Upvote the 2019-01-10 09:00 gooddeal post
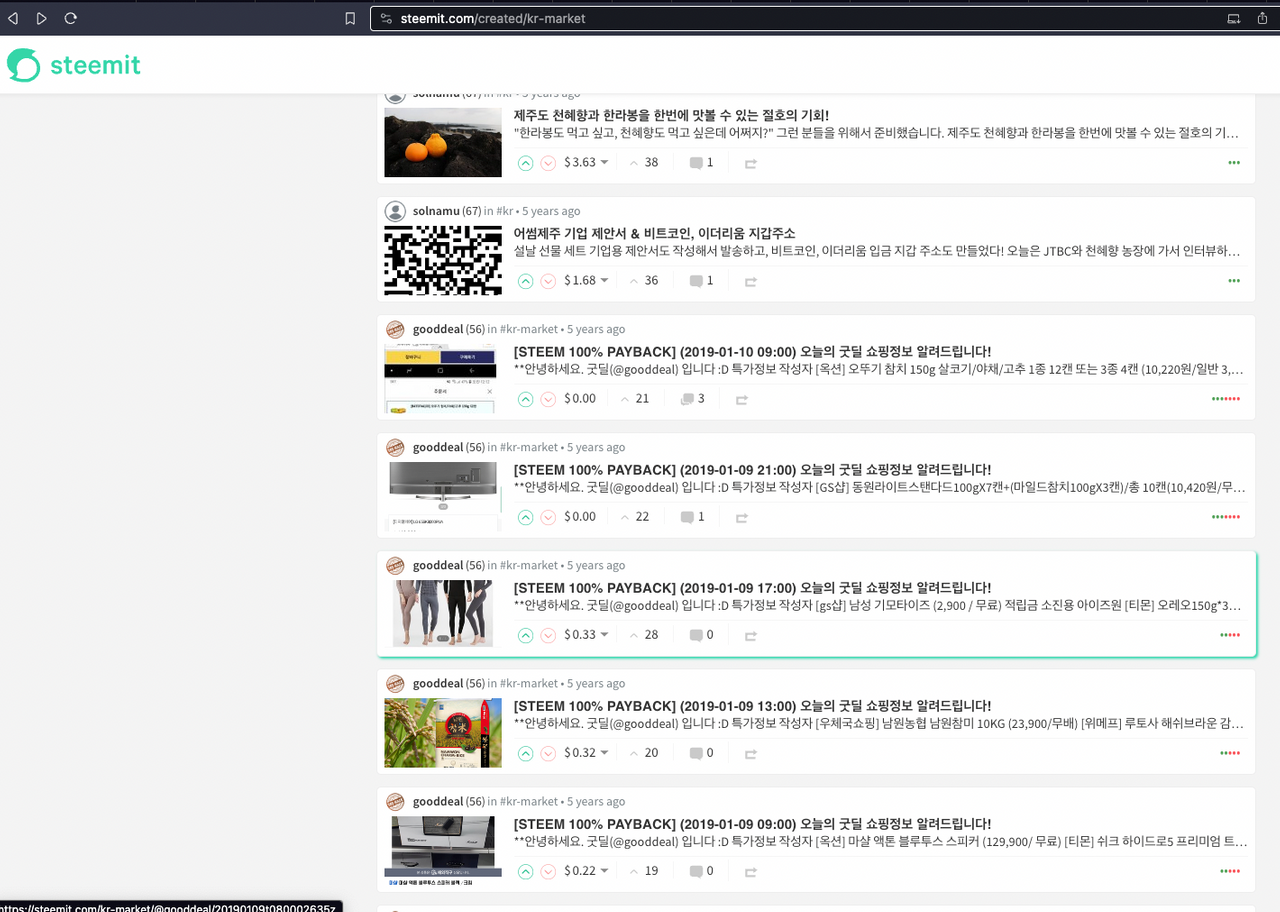 click(525, 399)
